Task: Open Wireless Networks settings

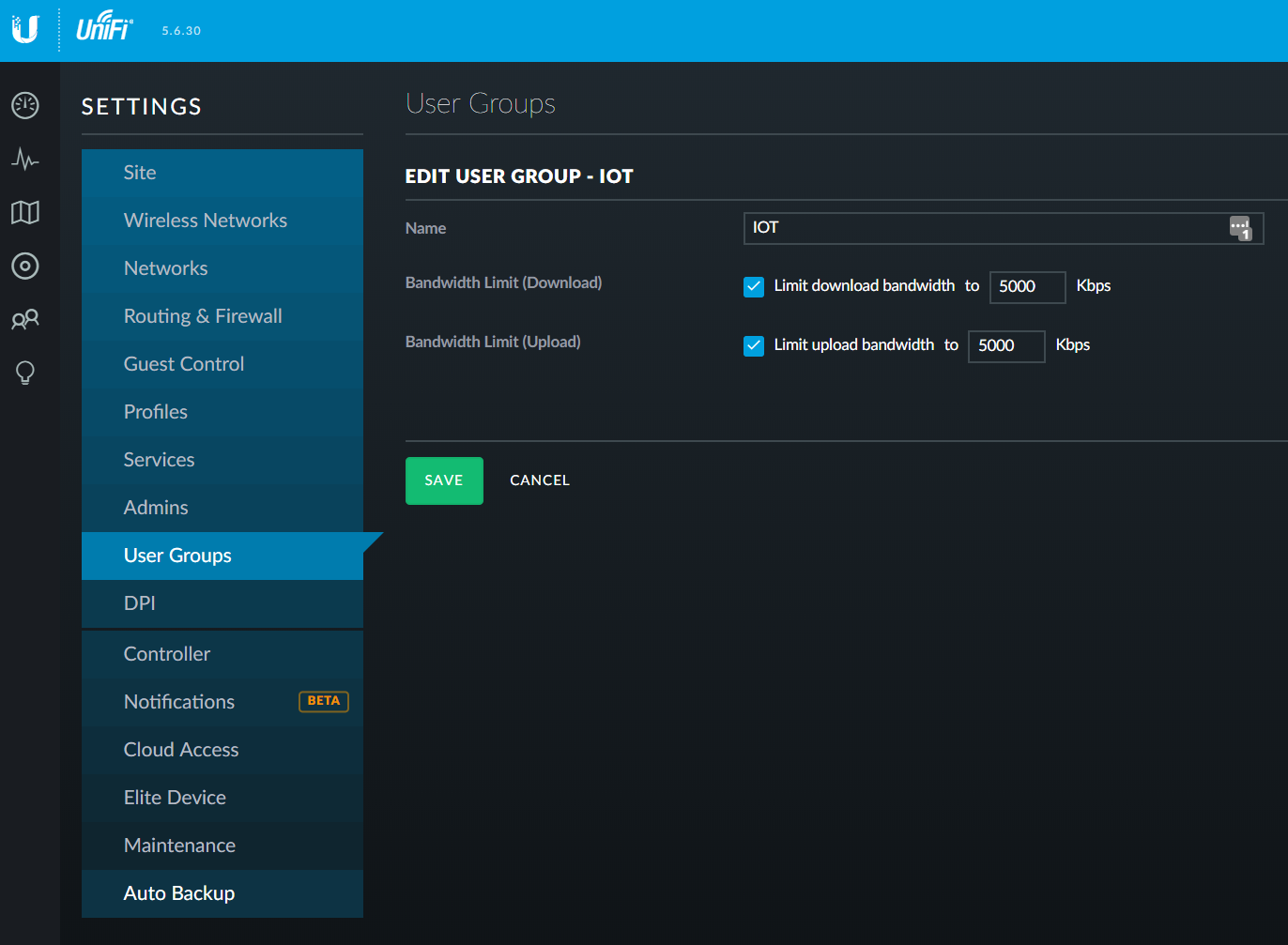Action: [222, 221]
